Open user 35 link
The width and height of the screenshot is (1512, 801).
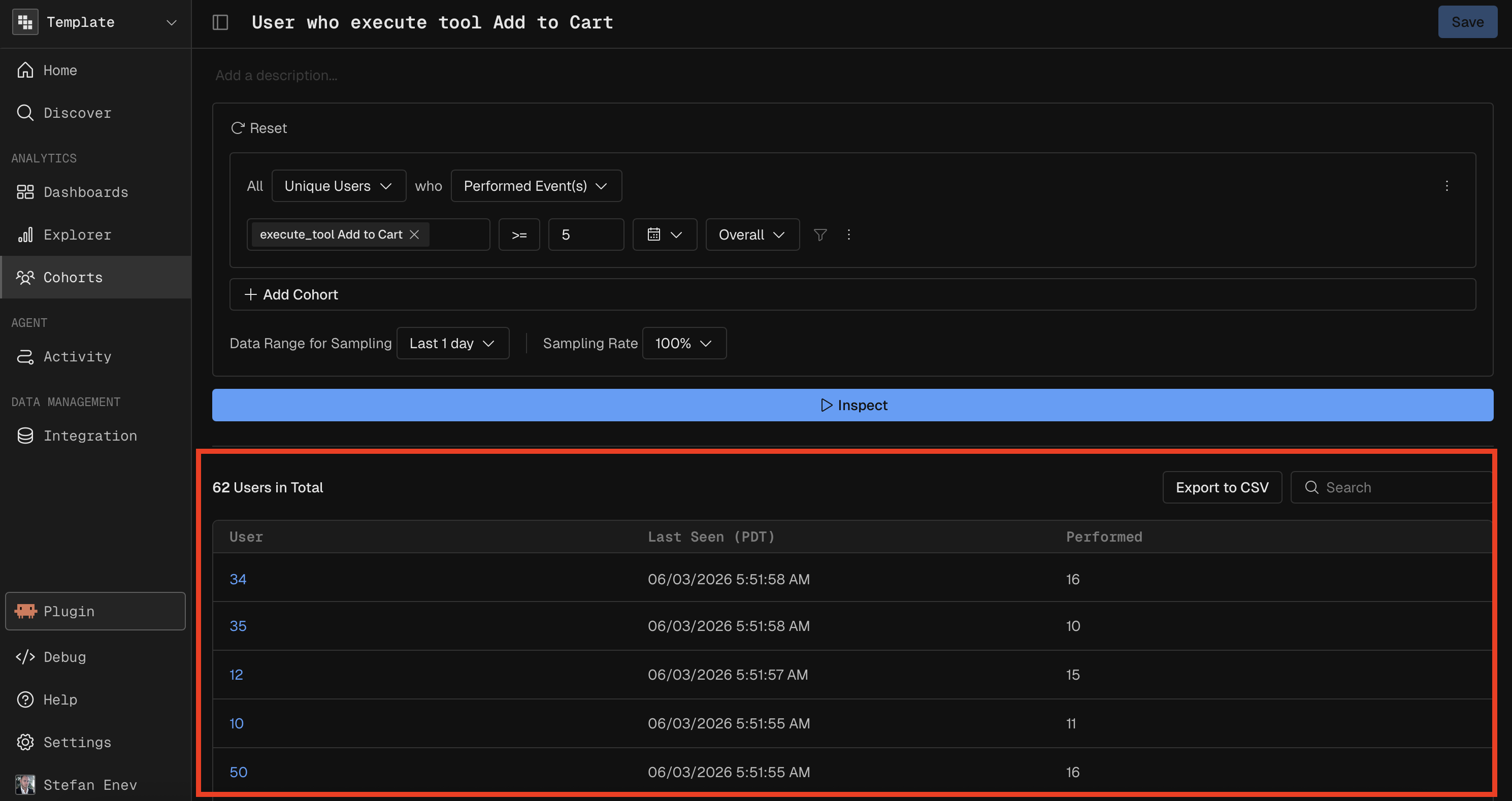click(238, 625)
